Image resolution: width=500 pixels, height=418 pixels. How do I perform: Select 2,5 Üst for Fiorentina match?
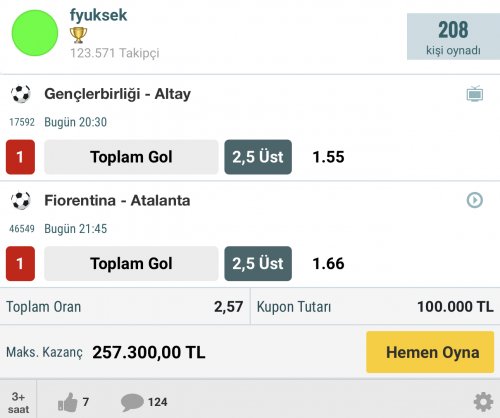258,264
